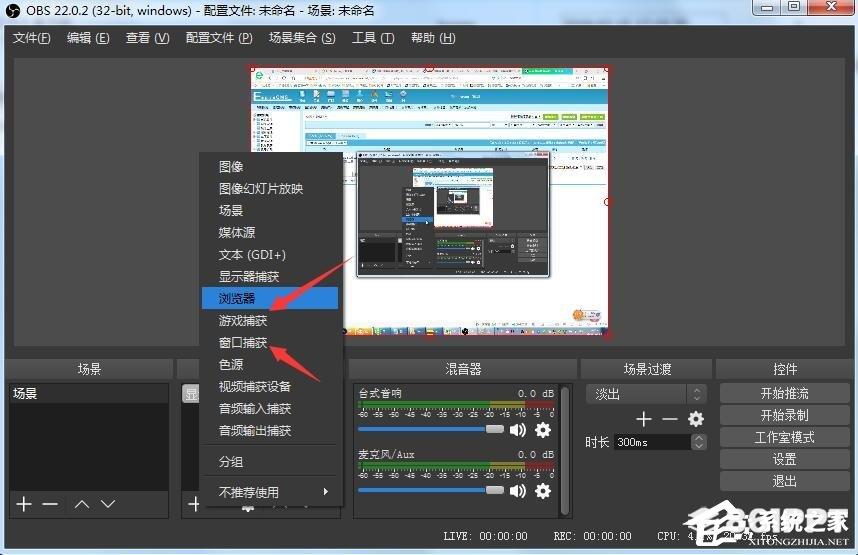Click REC: 00:00:00 status text
Image resolution: width=858 pixels, height=555 pixels.
click(593, 536)
